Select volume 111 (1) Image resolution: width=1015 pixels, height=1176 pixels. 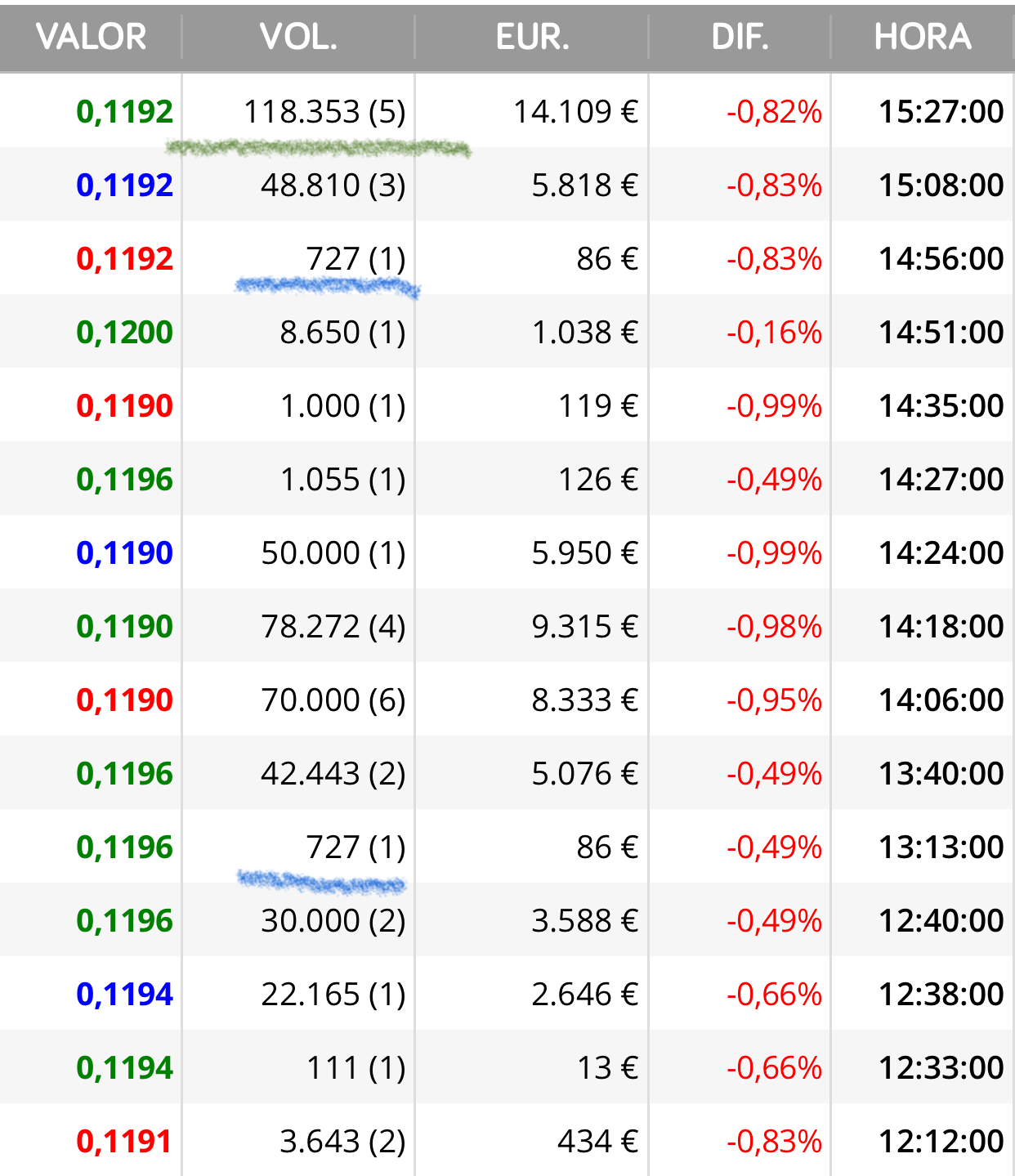click(355, 1068)
